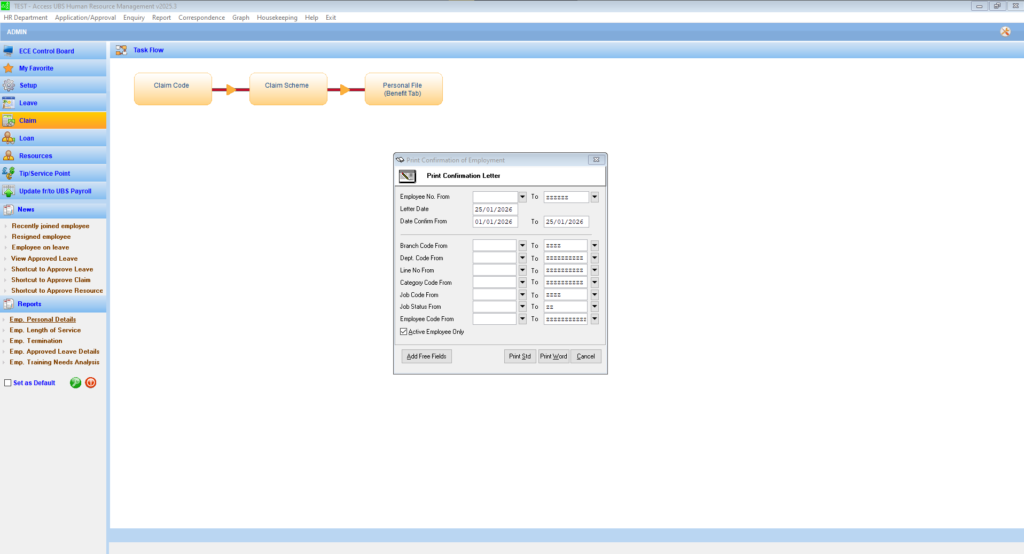Image resolution: width=1024 pixels, height=554 pixels.
Task: Click the orange round icon beside Set as Default
Action: pos(91,382)
